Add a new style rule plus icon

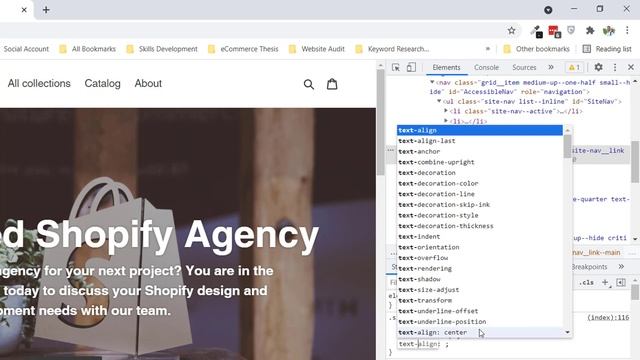(x=606, y=282)
